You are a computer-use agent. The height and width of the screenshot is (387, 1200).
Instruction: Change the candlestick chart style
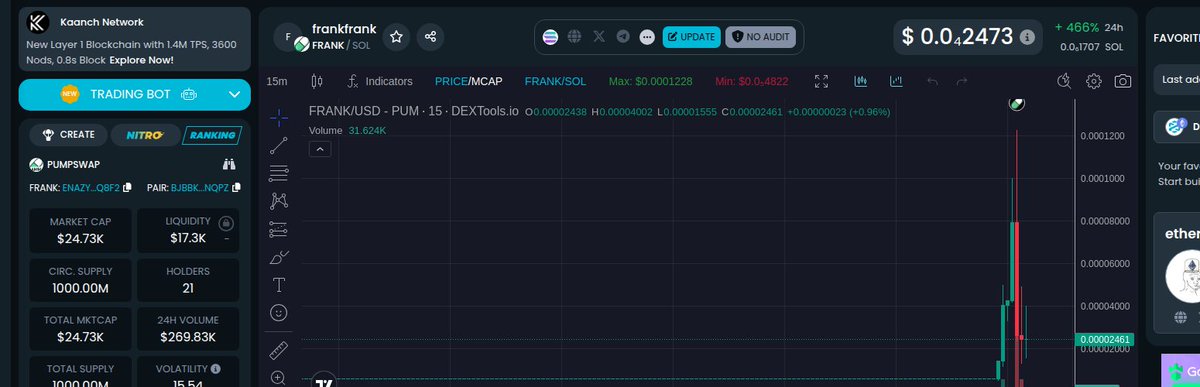tap(317, 81)
